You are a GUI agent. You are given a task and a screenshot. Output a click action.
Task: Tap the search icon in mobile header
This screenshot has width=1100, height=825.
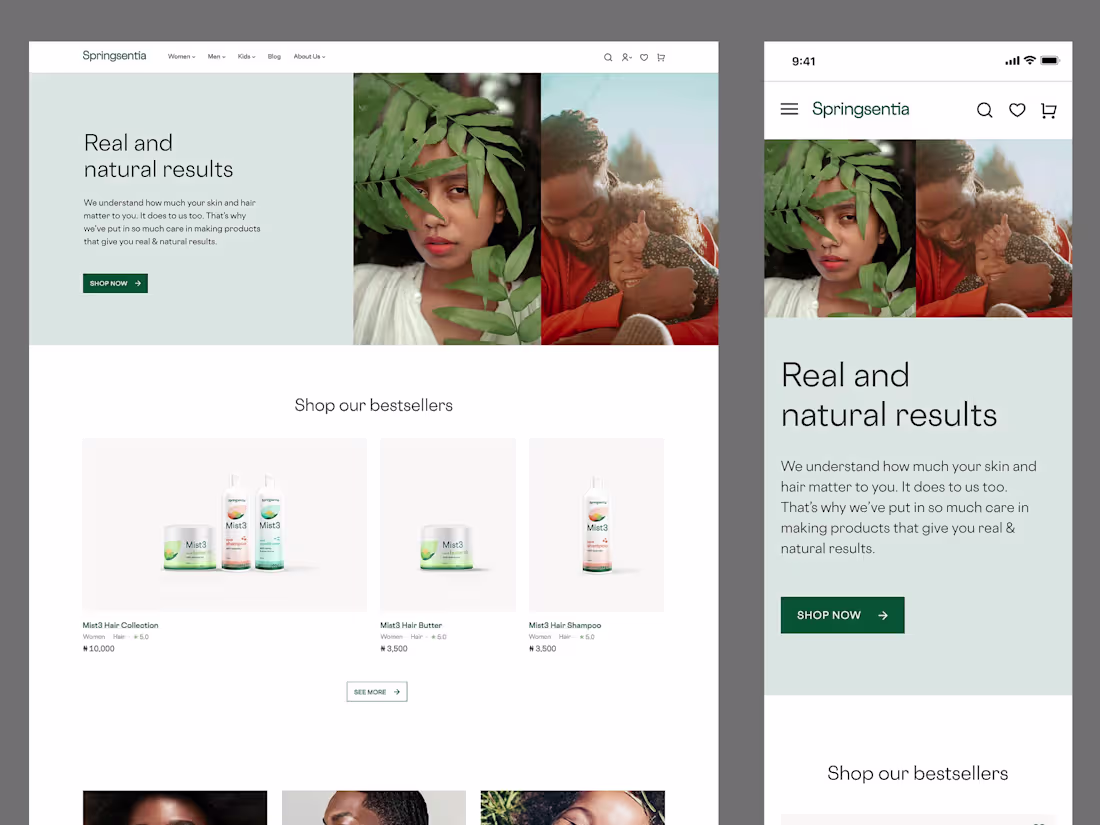click(985, 110)
